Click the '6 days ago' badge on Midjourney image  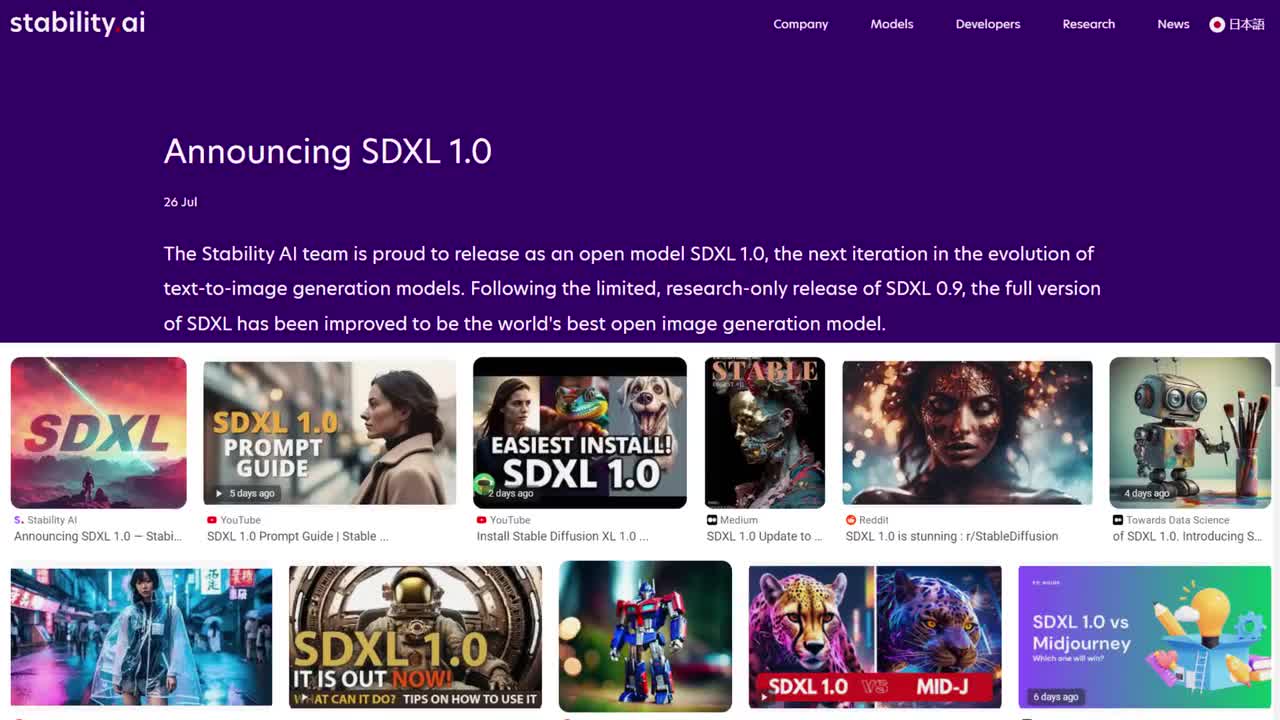pos(1056,696)
